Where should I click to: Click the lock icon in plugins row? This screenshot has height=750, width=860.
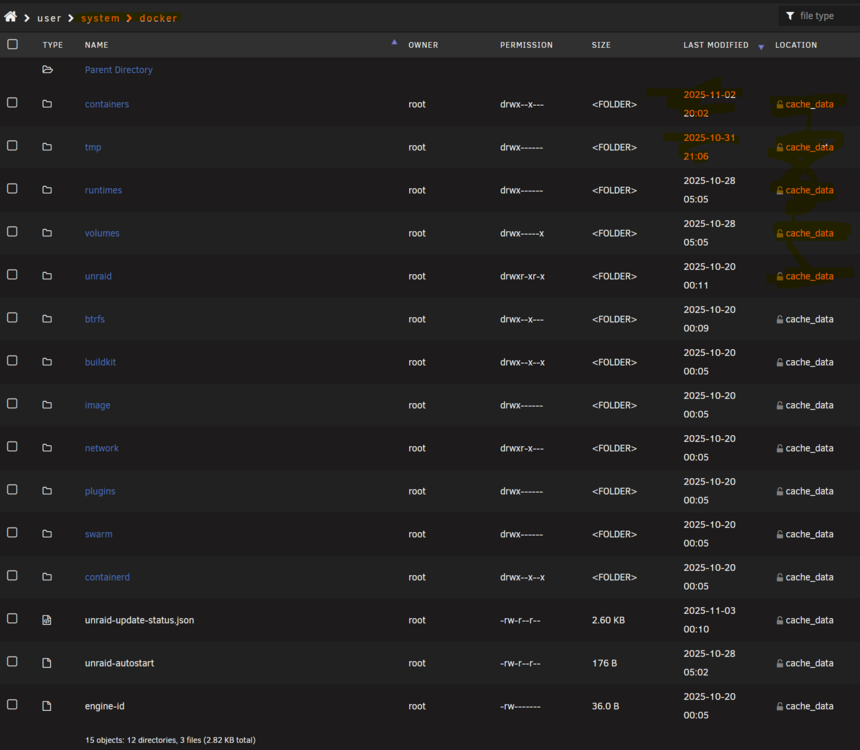(779, 491)
